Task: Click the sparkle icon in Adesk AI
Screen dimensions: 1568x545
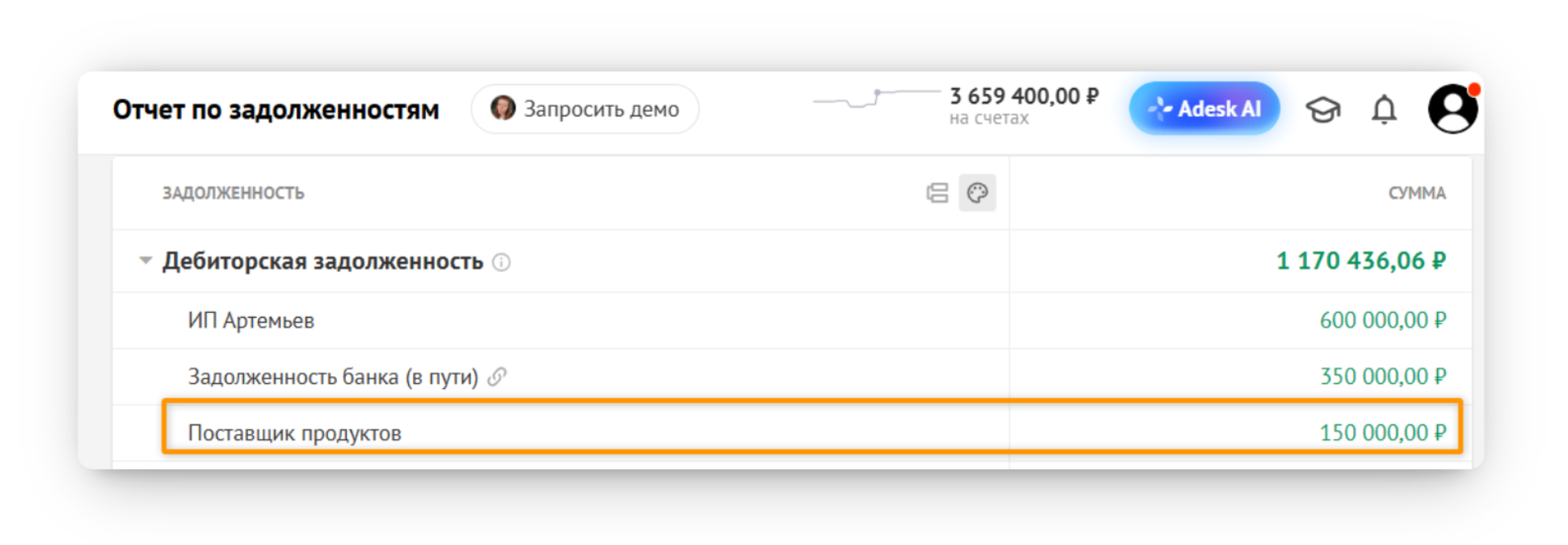Action: click(1160, 108)
